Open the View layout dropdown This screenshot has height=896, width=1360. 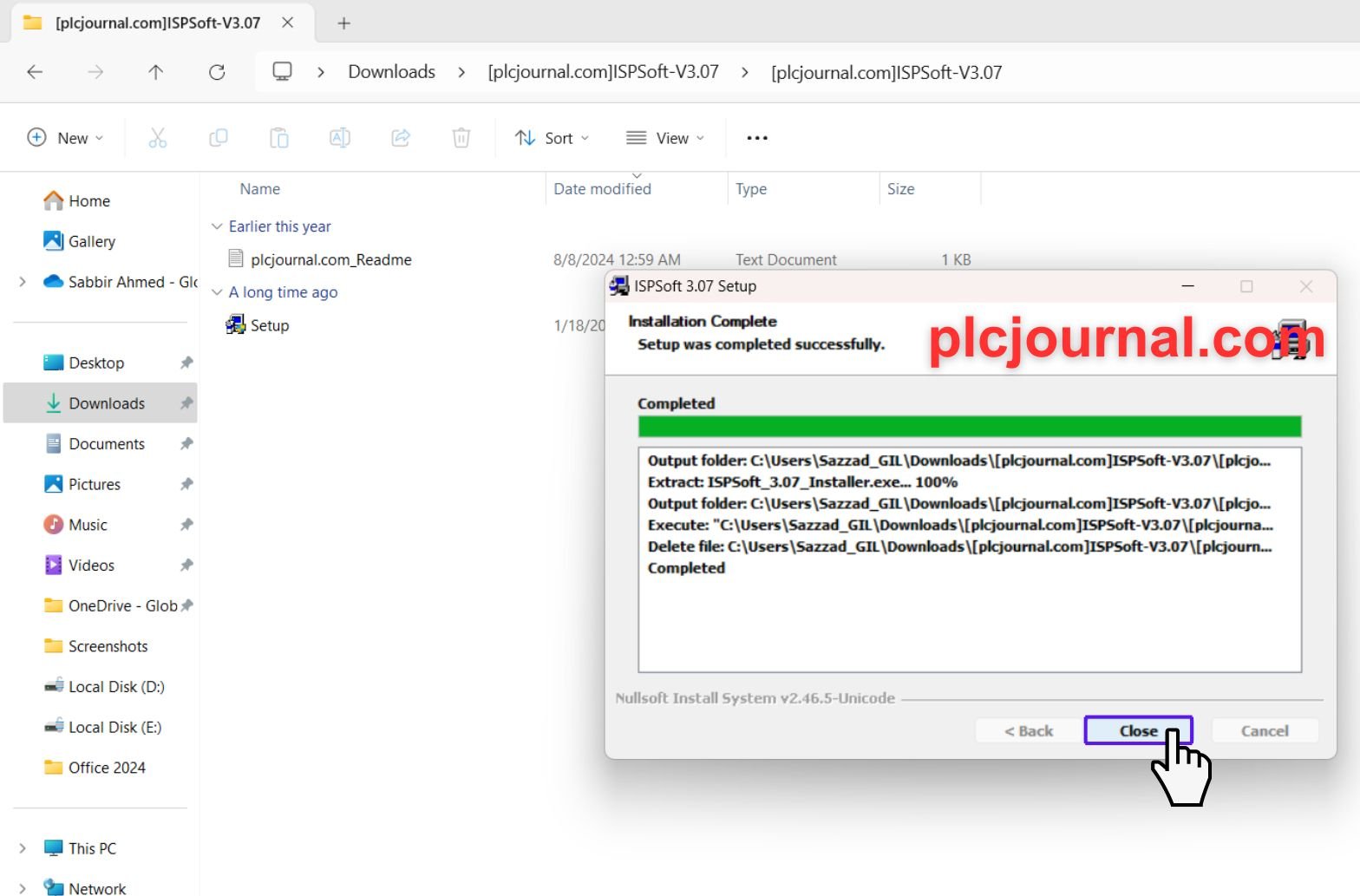[x=665, y=138]
